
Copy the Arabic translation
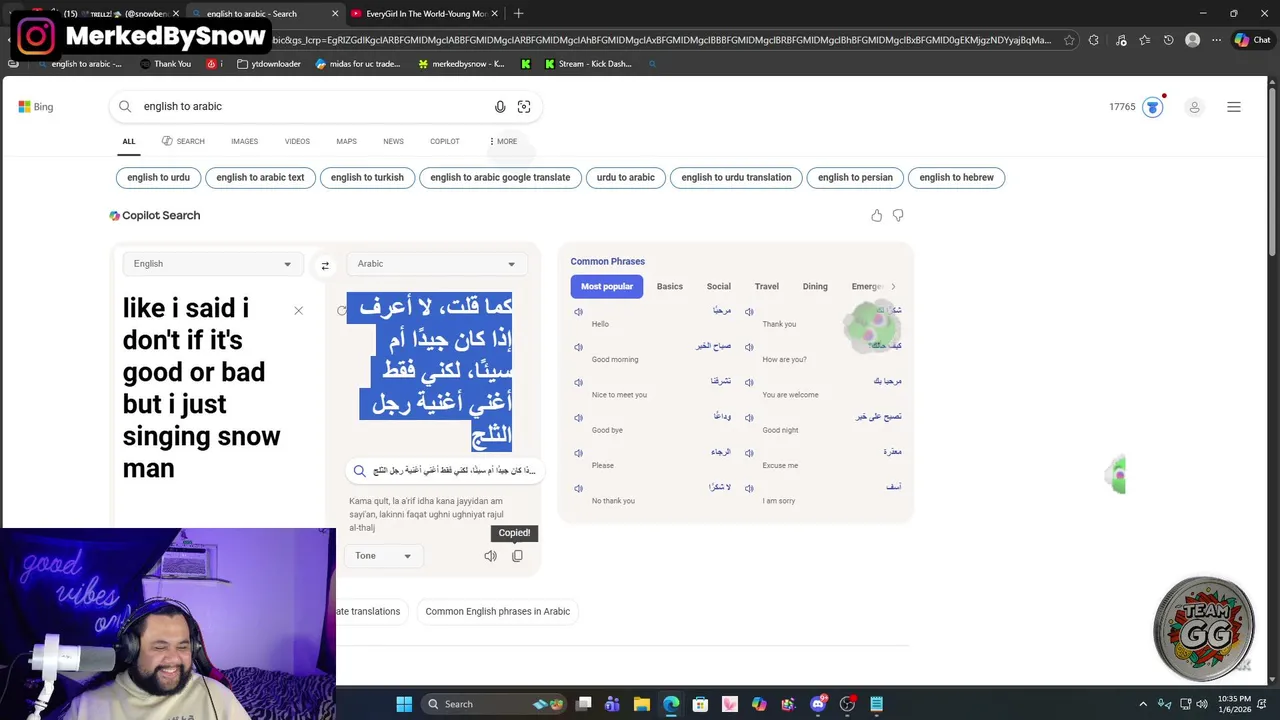pyautogui.click(x=517, y=556)
